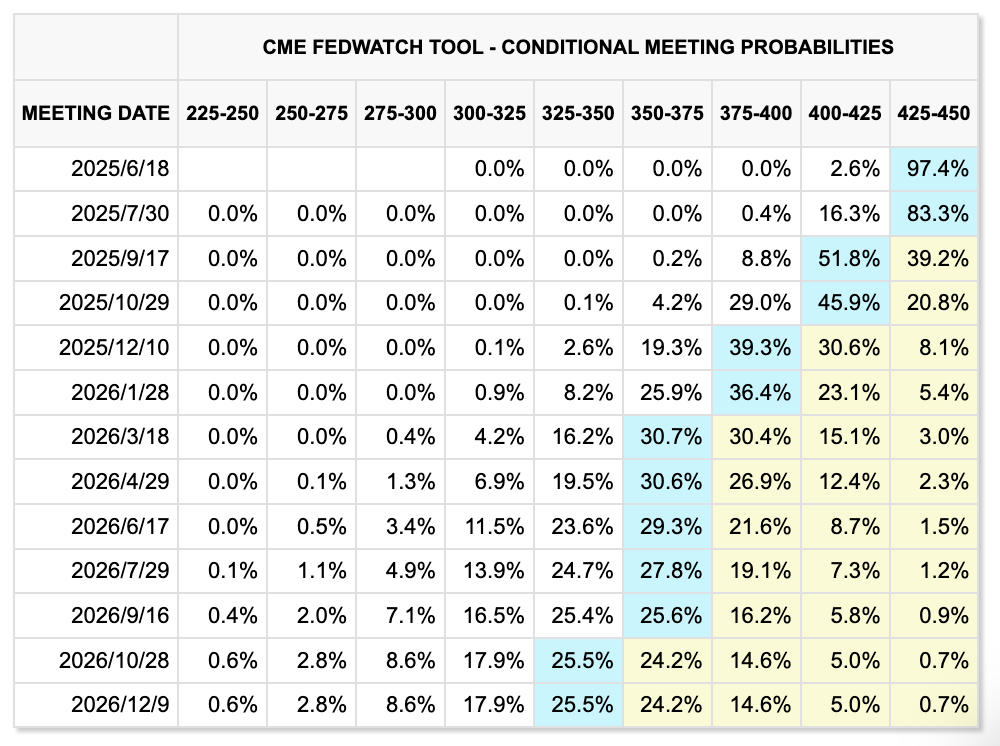Click the 29.3% cell for 2026/6/17
The width and height of the screenshot is (1000, 746).
click(x=668, y=527)
